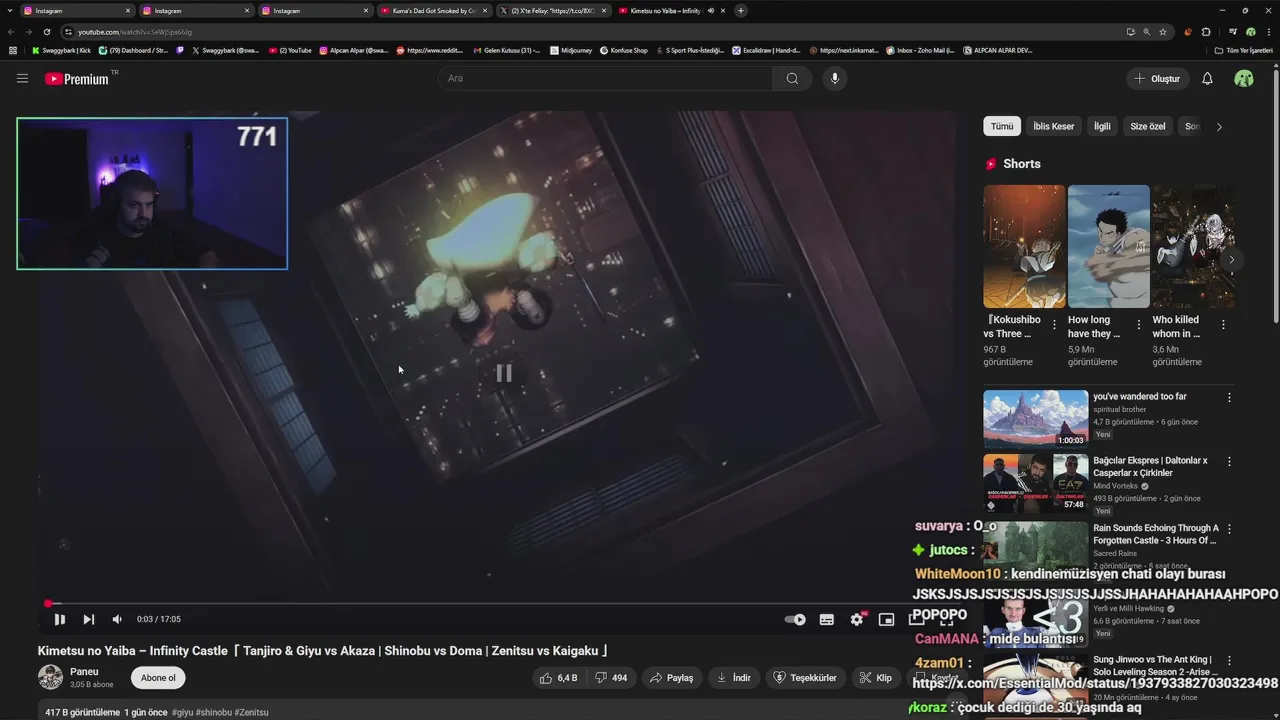
Task: Click the search magnifier button
Action: tap(792, 78)
